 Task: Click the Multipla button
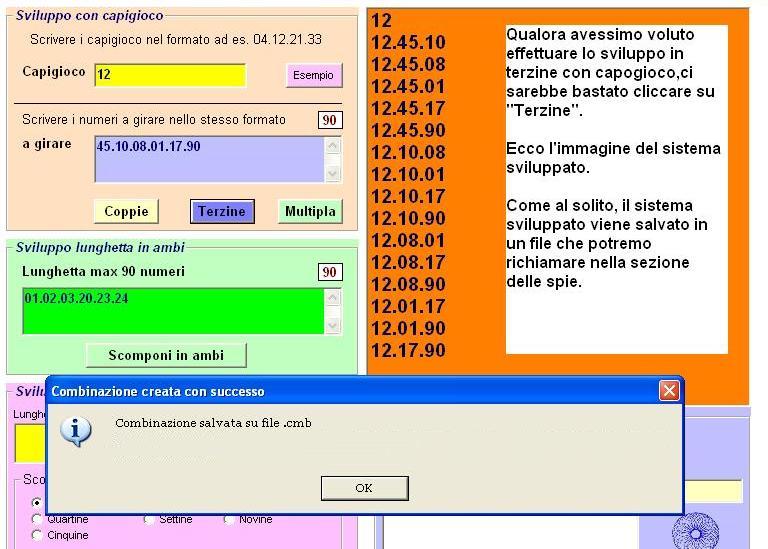pos(309,211)
